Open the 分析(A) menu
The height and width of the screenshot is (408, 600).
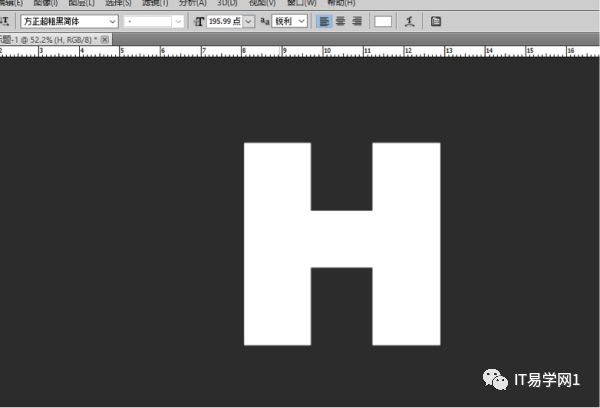pyautogui.click(x=190, y=3)
